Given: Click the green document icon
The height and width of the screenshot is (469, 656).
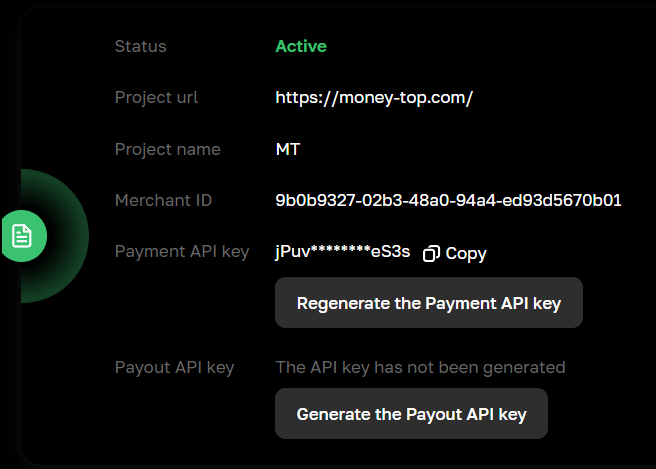Looking at the screenshot, I should (22, 236).
